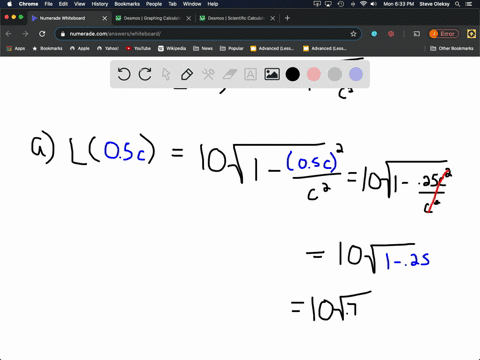
Task: Open the Bookmarks menu in the menu bar
Action: [127, 4]
